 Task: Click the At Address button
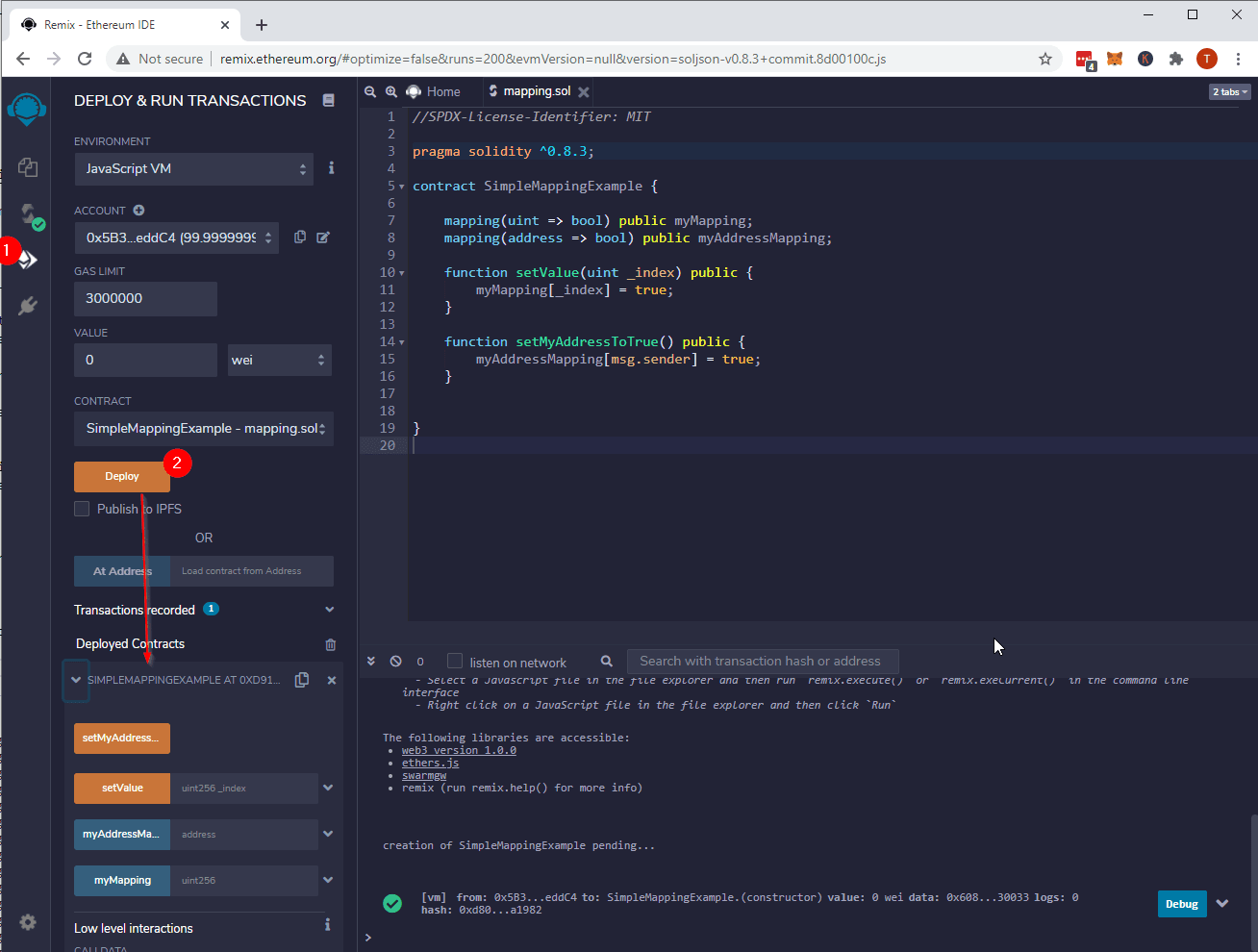tap(122, 571)
